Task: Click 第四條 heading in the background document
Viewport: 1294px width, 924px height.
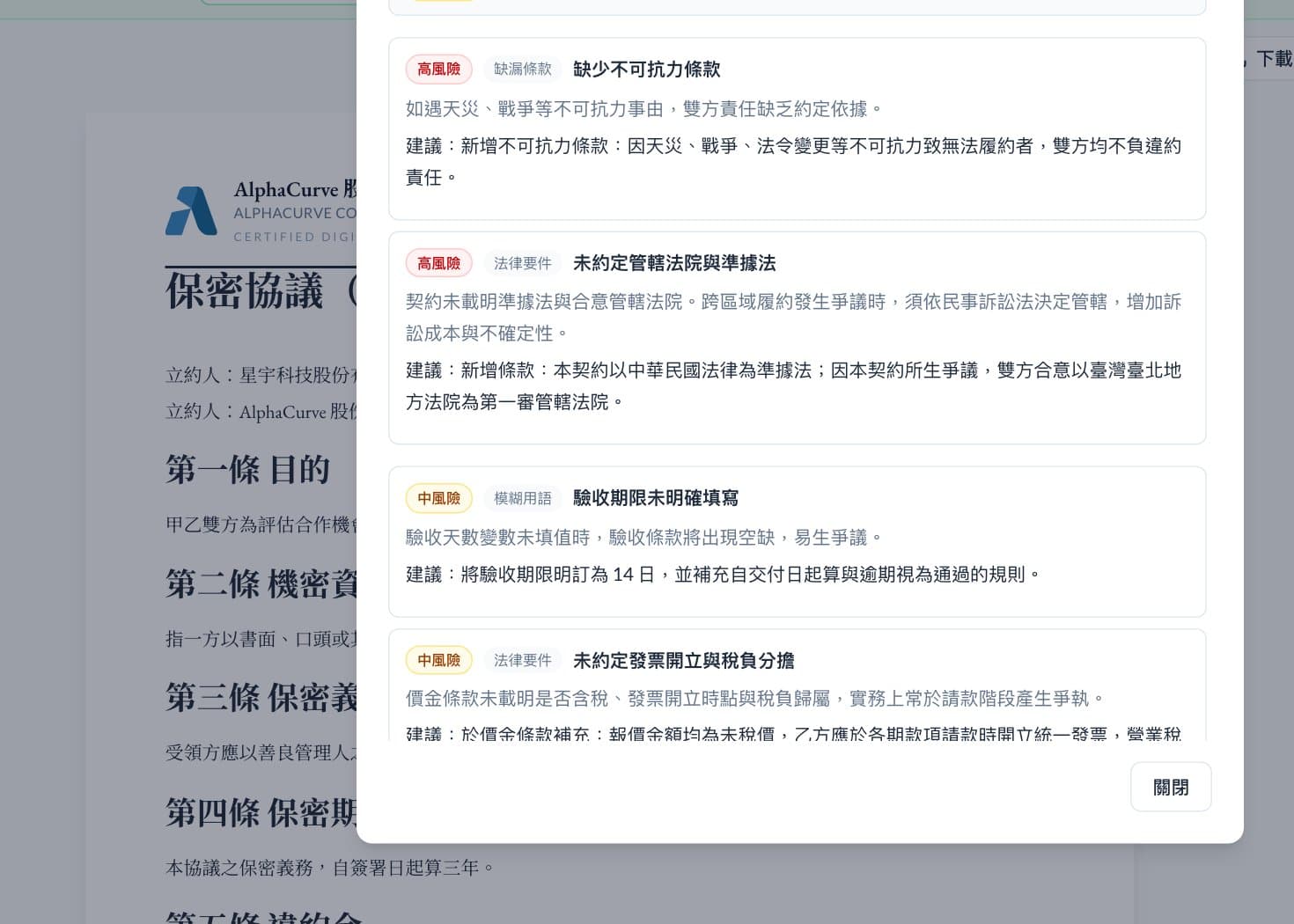Action: point(261,812)
